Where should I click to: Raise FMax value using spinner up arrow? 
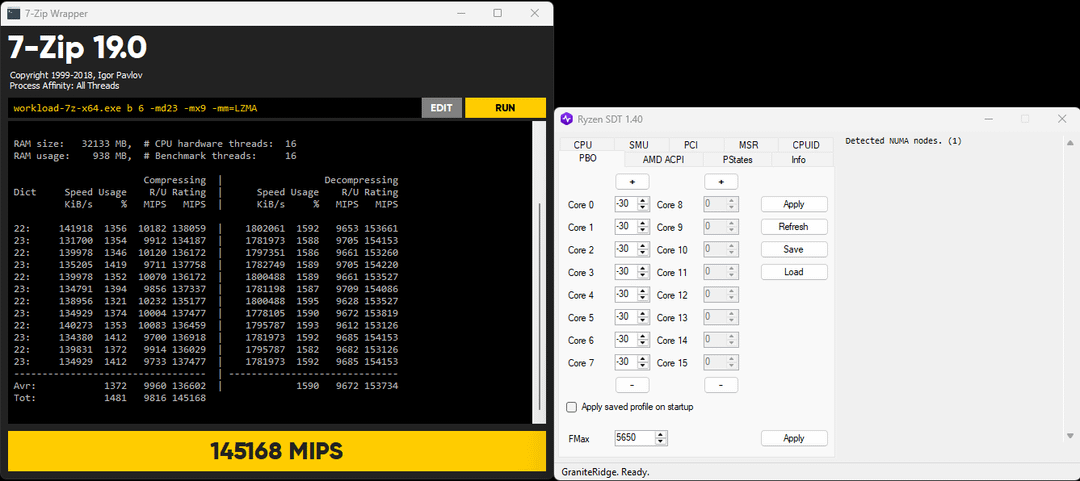(x=661, y=434)
